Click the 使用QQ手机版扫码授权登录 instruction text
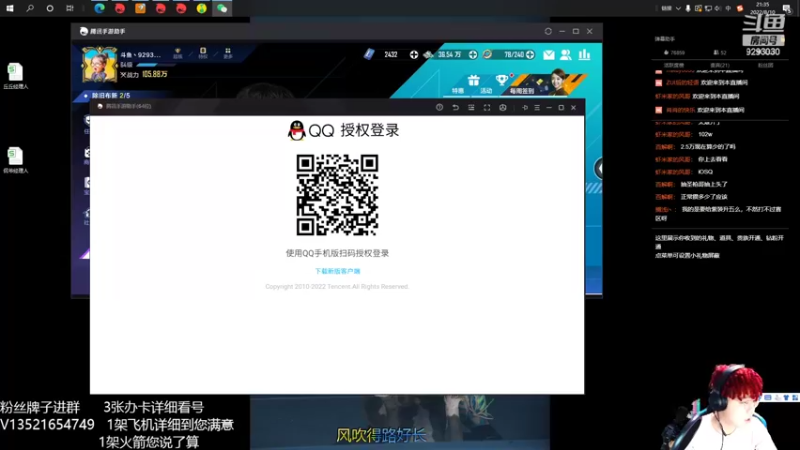The height and width of the screenshot is (450, 800). point(337,253)
